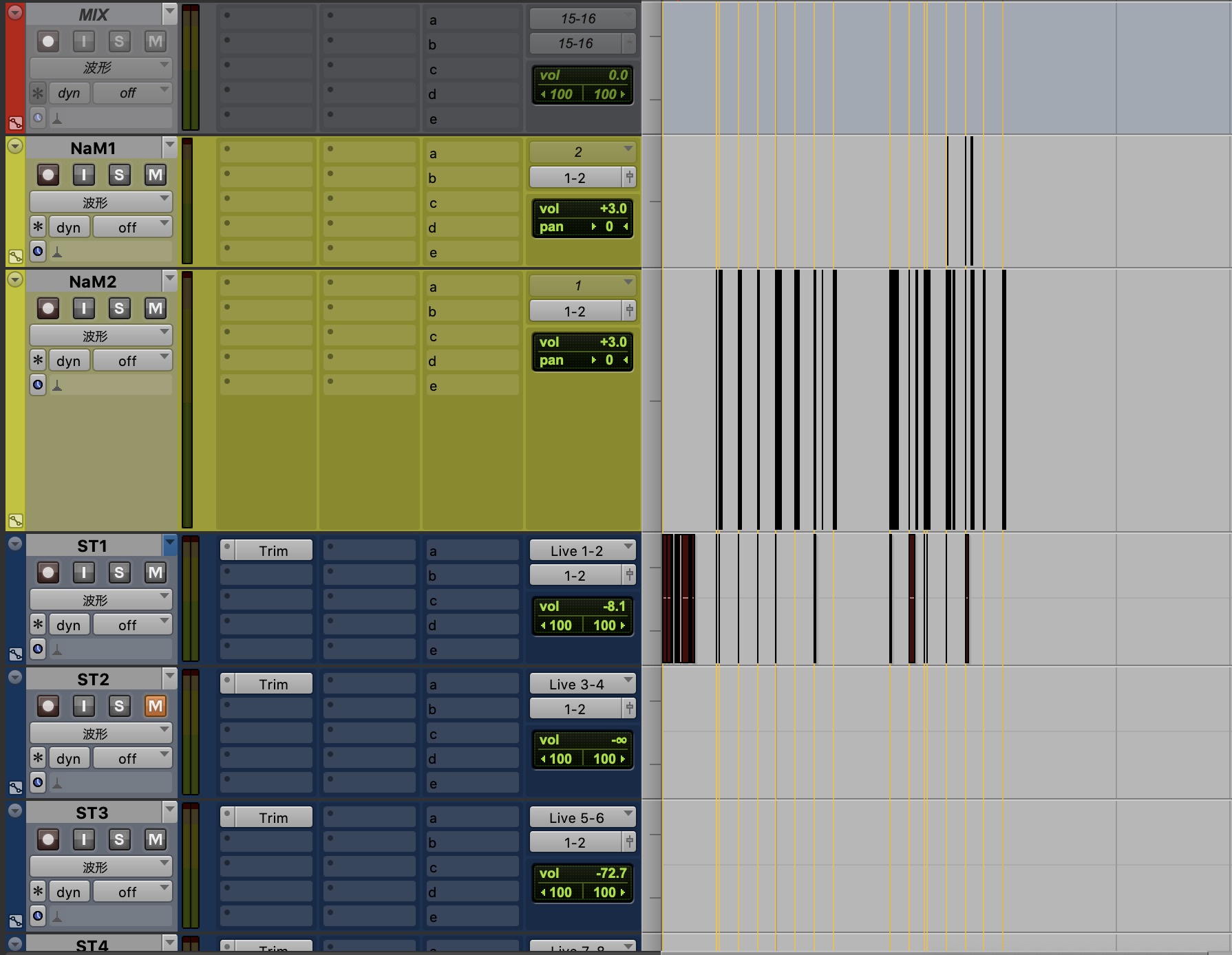The height and width of the screenshot is (955, 1232).
Task: Toggle solo on the ST2 track
Action: click(x=119, y=706)
